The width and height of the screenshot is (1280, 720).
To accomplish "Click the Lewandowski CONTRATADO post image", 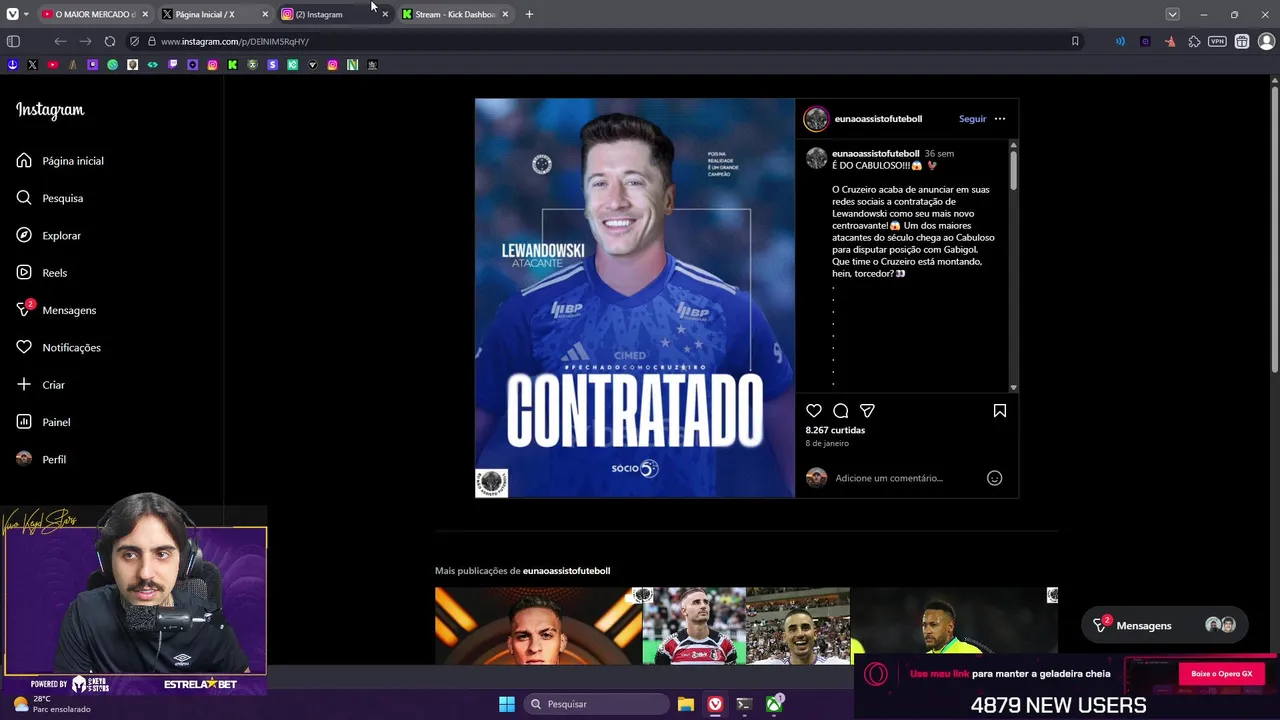I will point(635,298).
